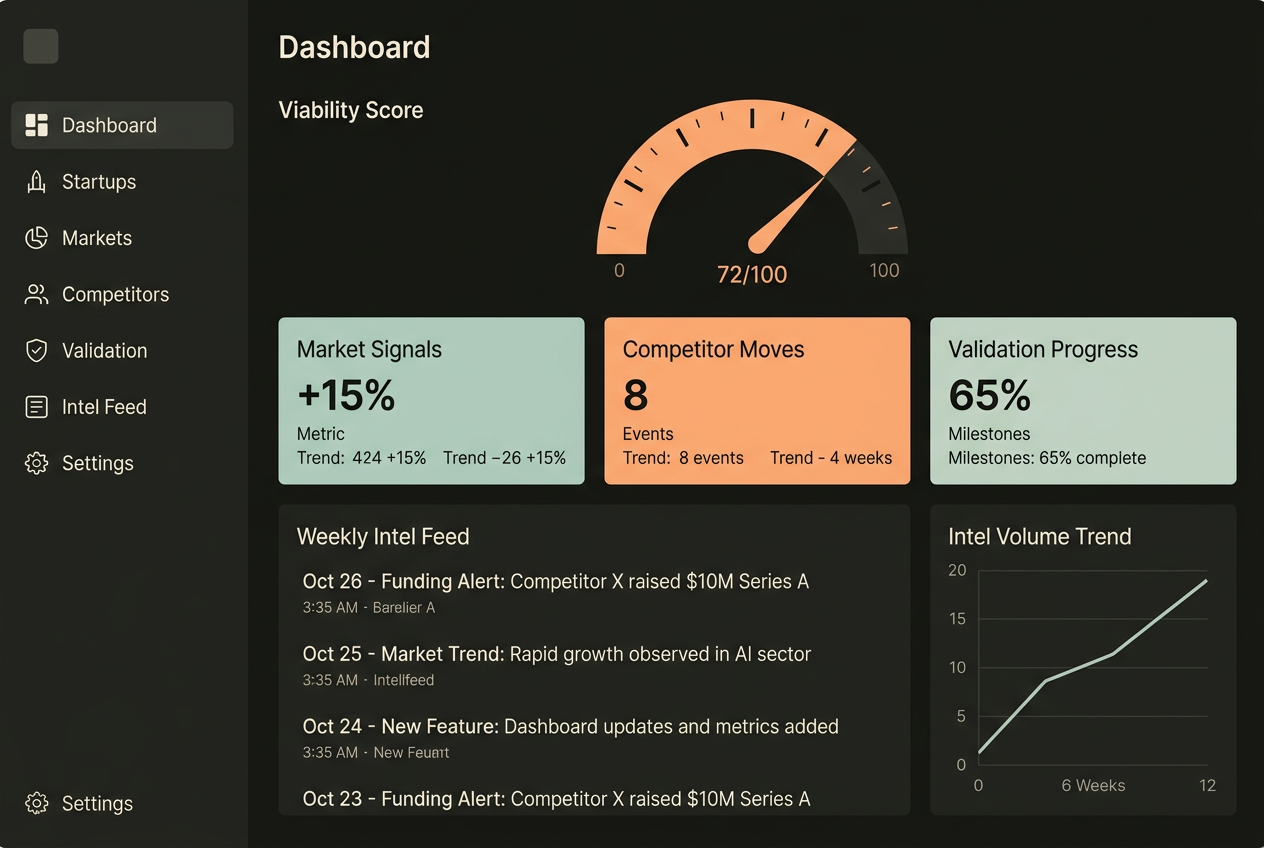
Task: Click the bottom Settings gear icon
Action: pos(37,803)
